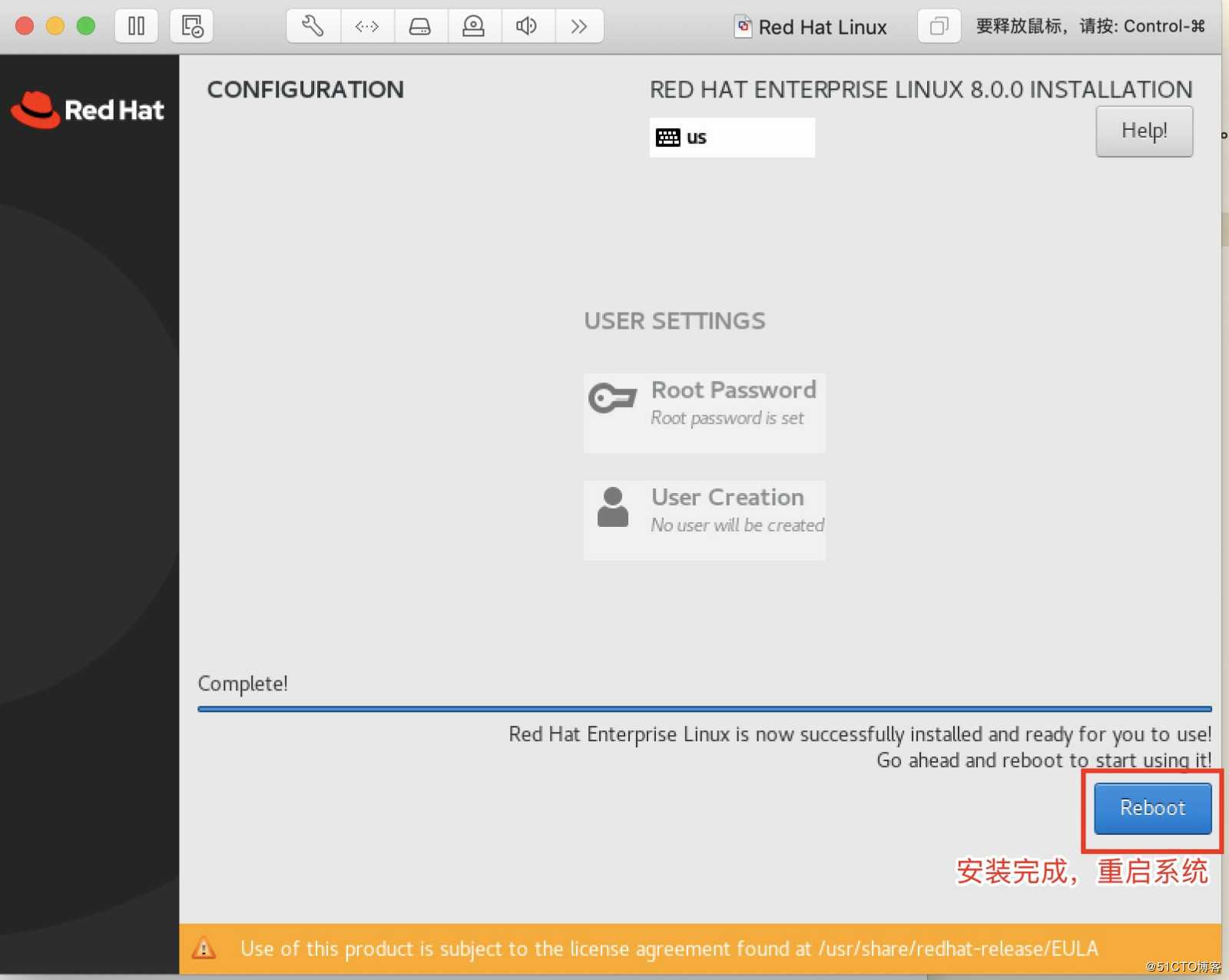Click the 'Go ahead and reboot' message text

tap(1044, 760)
